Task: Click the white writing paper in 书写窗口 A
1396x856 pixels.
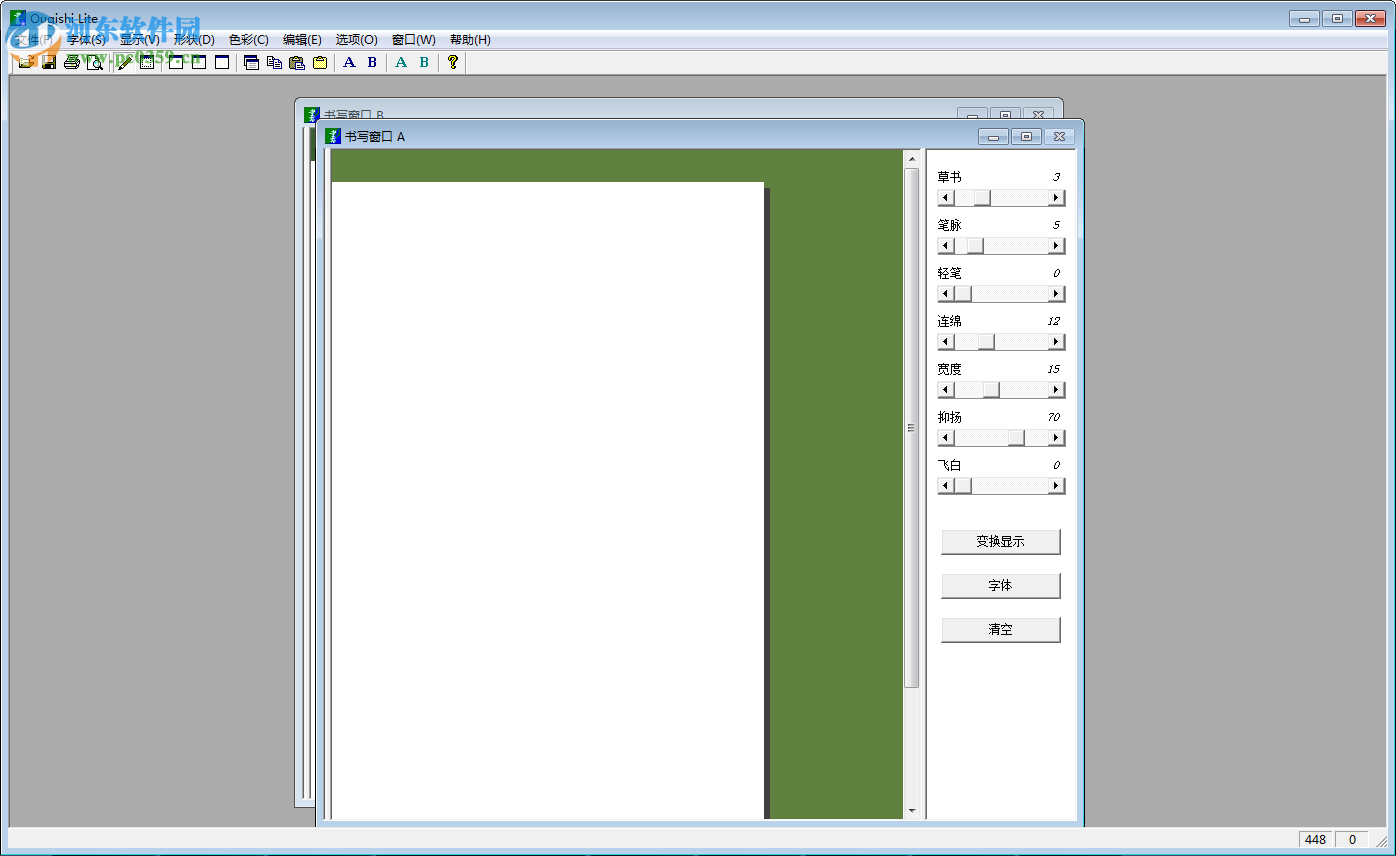Action: point(548,500)
